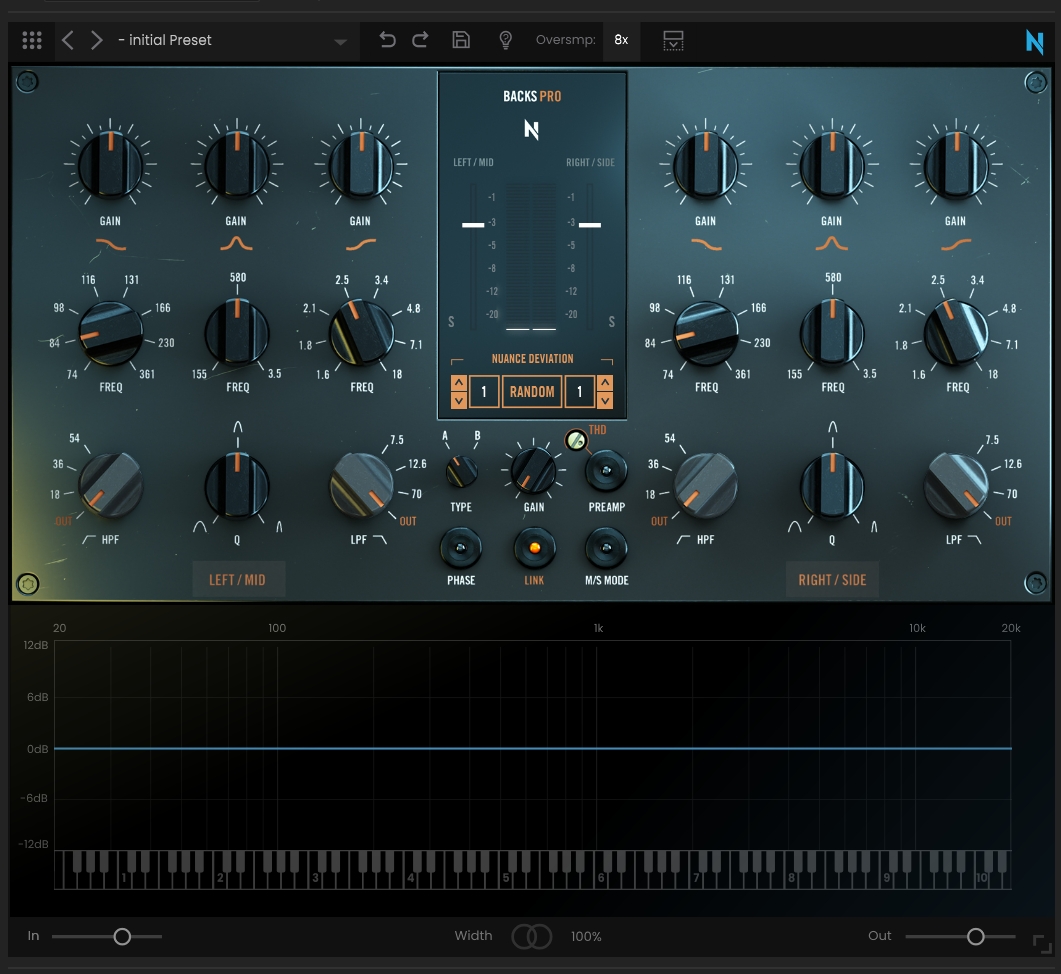Screen dimensions: 1061x974
Task: Click the Left/Mid low-band FREQ knob
Action: [110, 334]
